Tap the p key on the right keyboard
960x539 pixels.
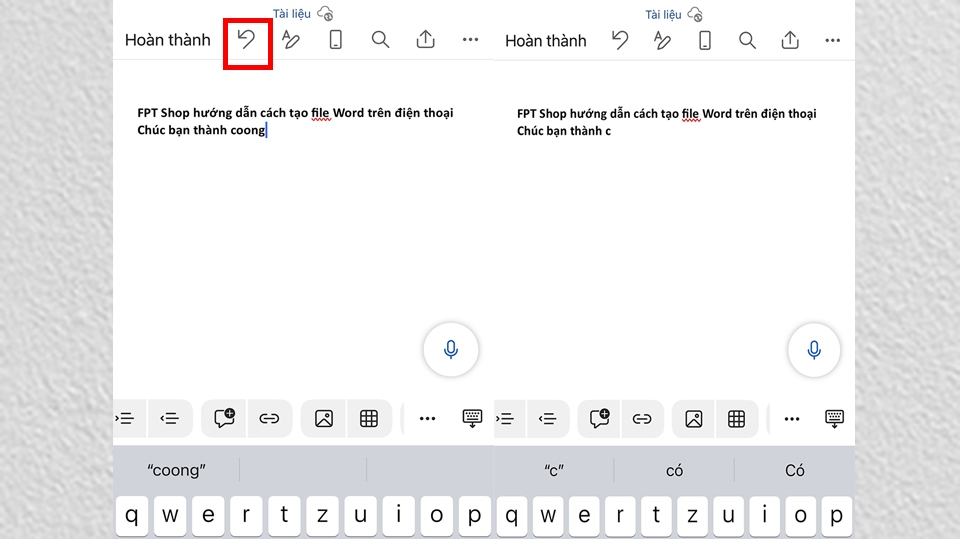(836, 516)
